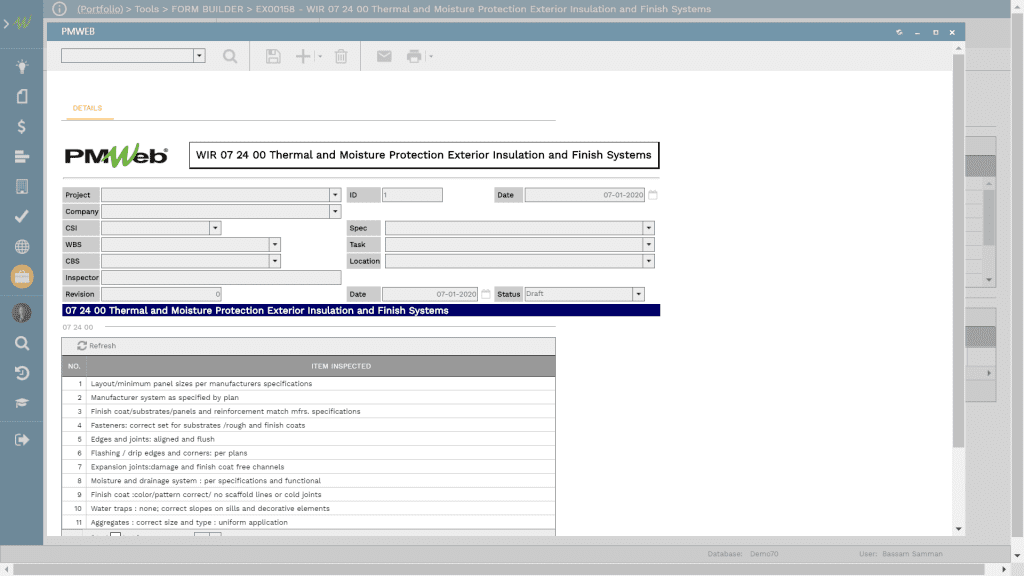Expand the Company dropdown
The width and height of the screenshot is (1024, 576).
pyautogui.click(x=335, y=212)
